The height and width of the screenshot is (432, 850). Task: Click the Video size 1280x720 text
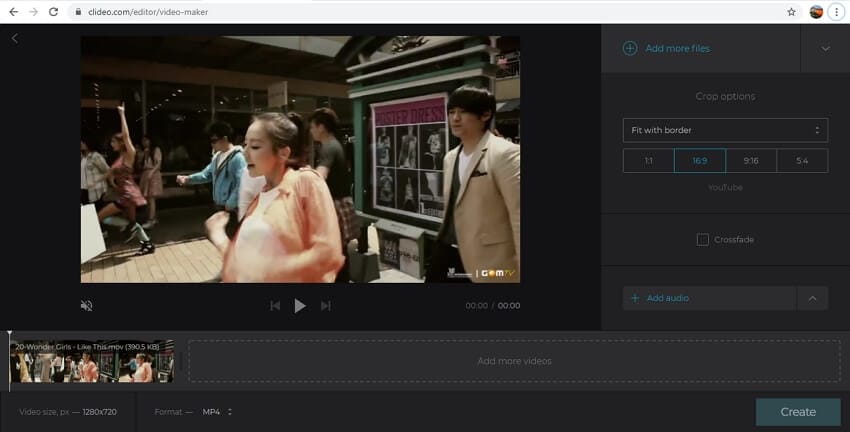point(68,412)
